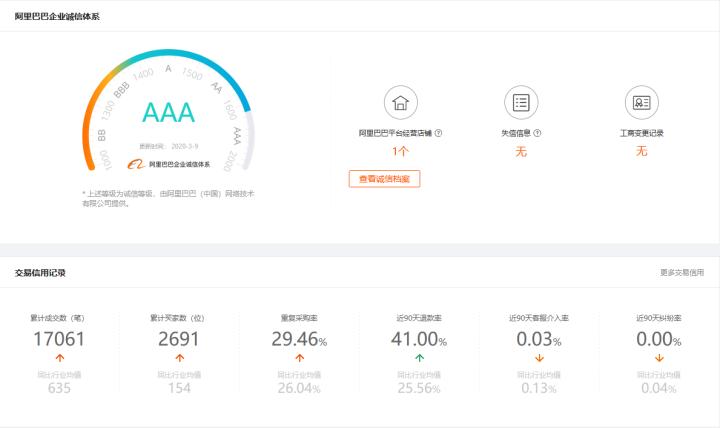Click the 交易信用记录 section heading

point(40,273)
